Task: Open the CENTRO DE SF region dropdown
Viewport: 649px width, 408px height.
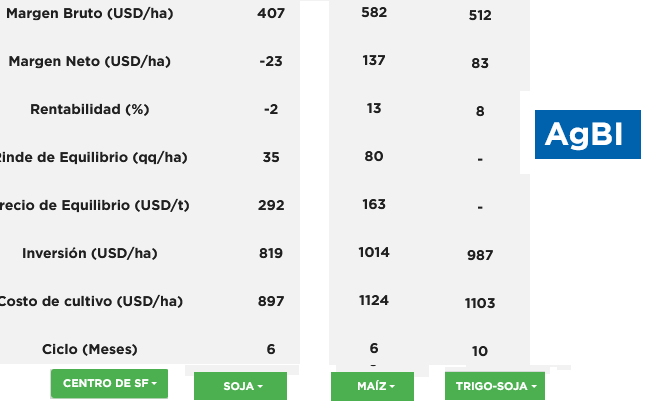Action: [x=109, y=384]
